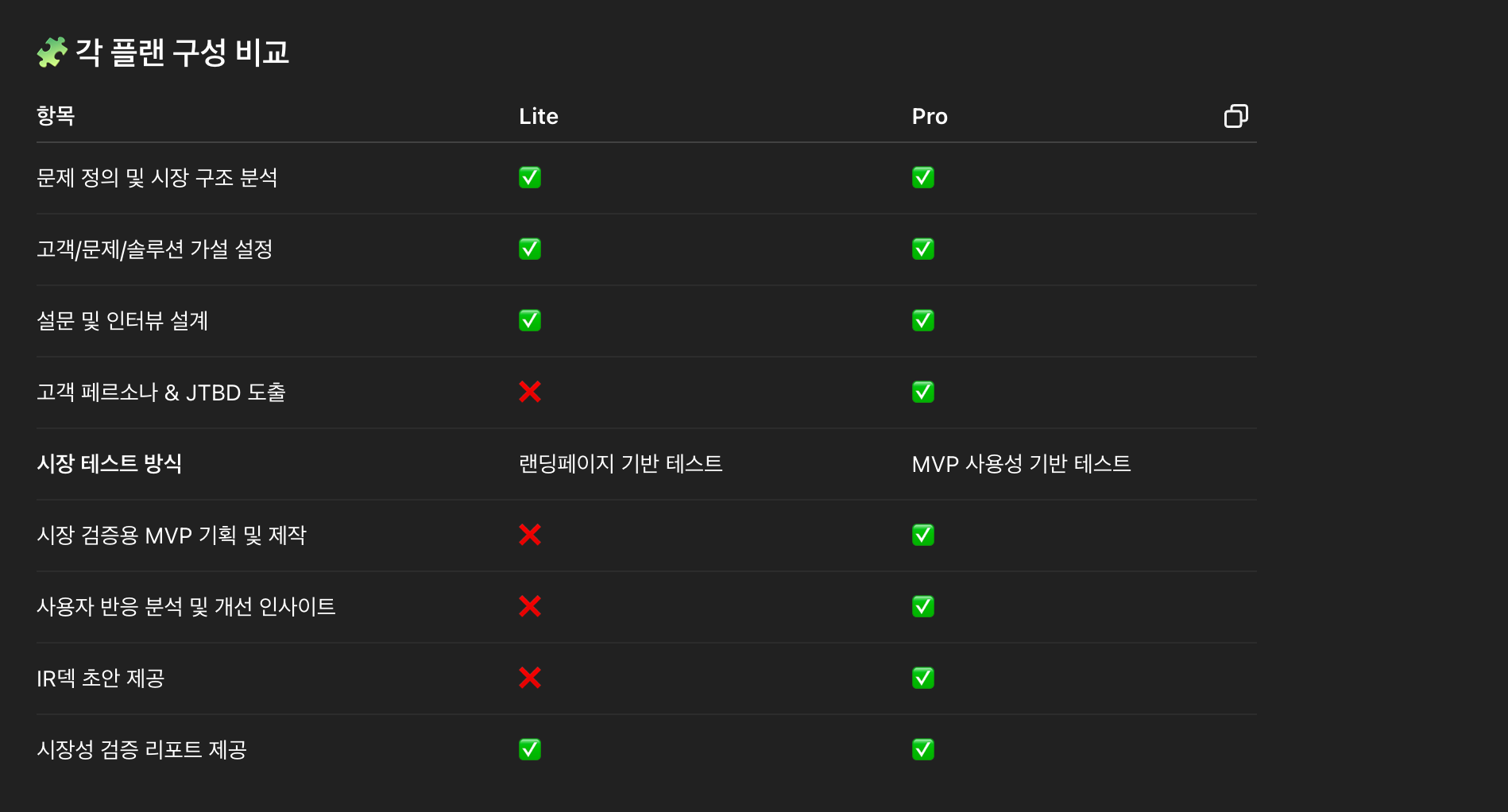Select the Lite column header
Image resolution: width=1508 pixels, height=812 pixels.
tap(539, 117)
